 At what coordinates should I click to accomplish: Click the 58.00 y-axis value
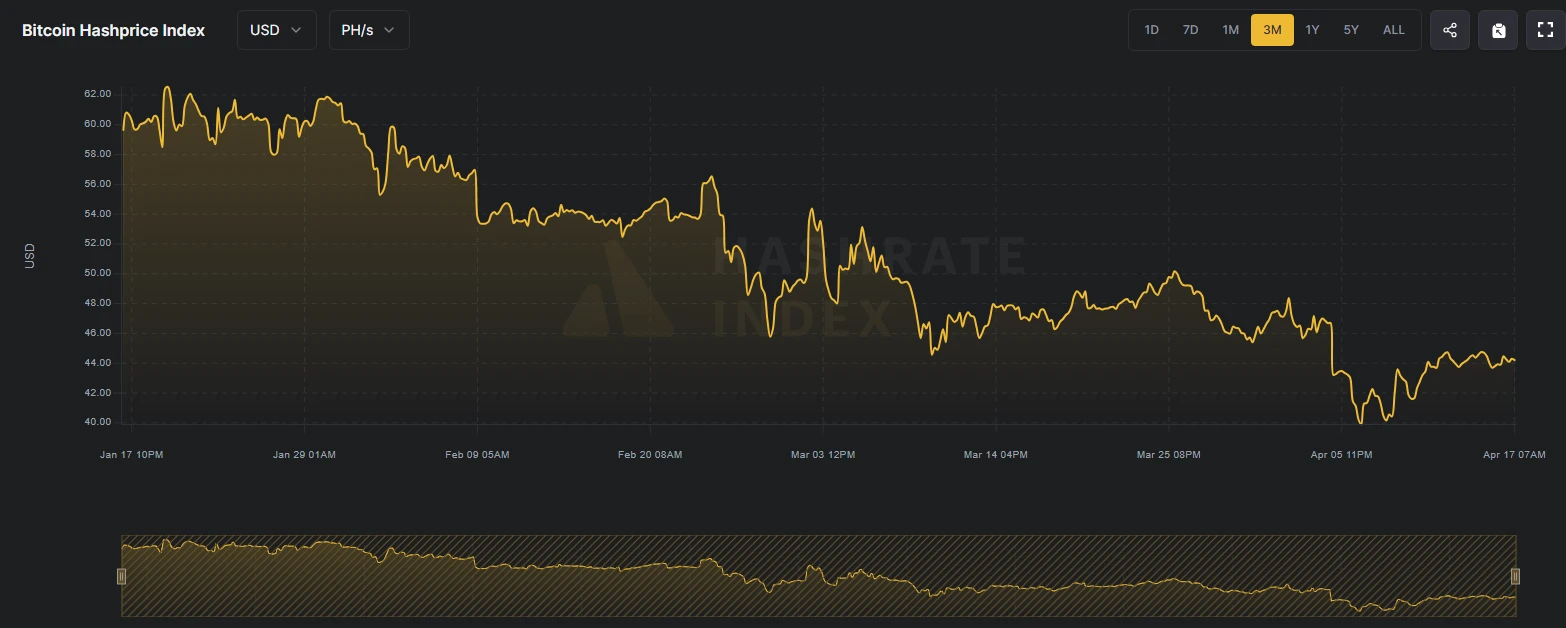tap(97, 154)
